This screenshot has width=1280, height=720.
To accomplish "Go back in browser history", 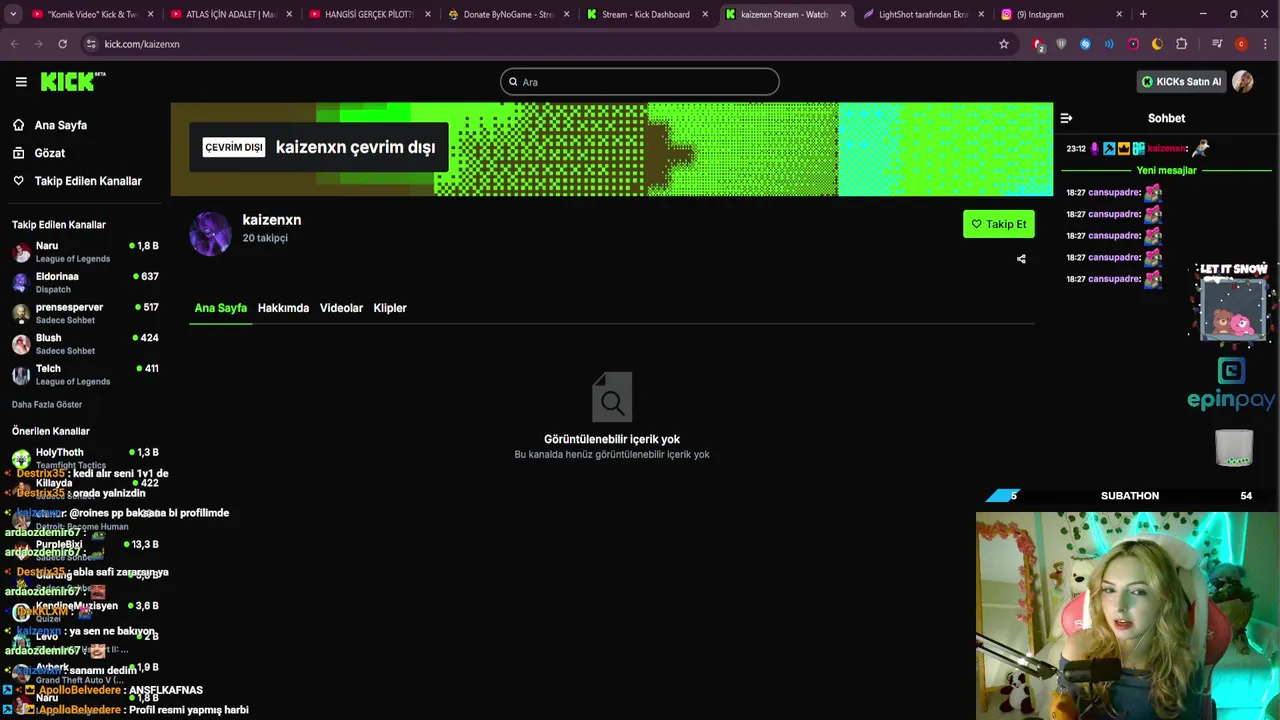I will (15, 44).
